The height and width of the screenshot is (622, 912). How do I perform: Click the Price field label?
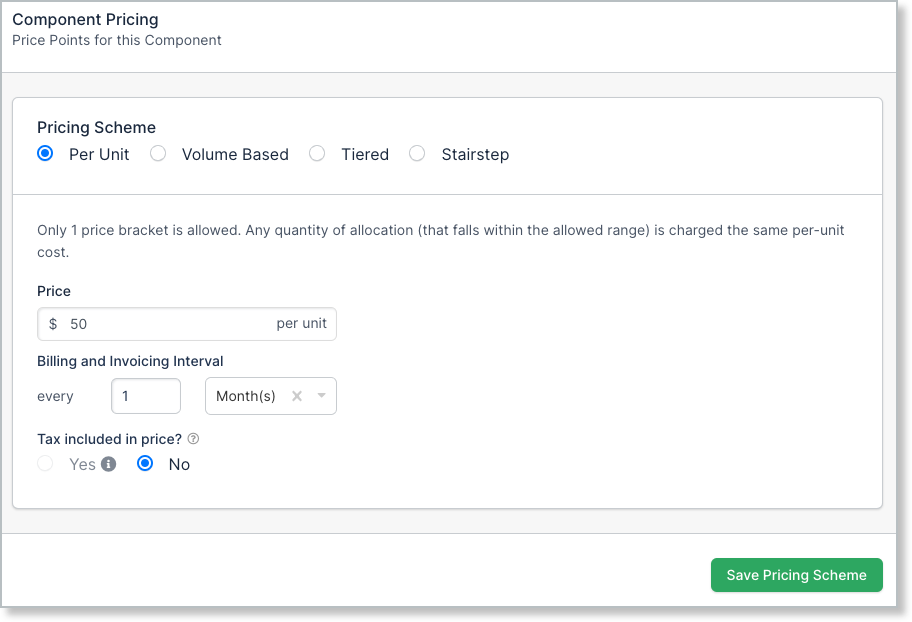click(54, 291)
